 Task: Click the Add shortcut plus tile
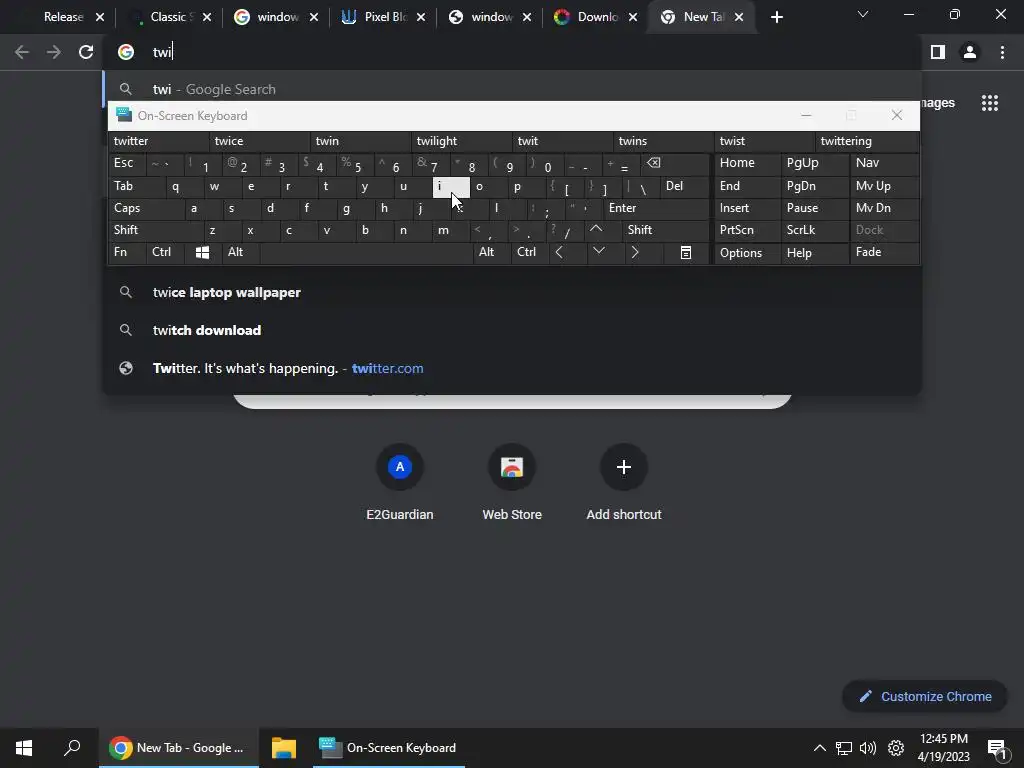point(624,483)
